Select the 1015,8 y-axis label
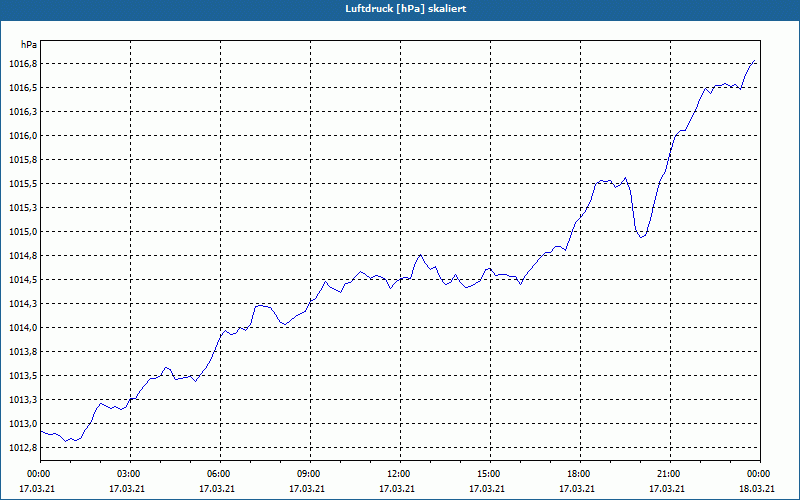Viewport: 800px width, 500px height. click(23, 160)
